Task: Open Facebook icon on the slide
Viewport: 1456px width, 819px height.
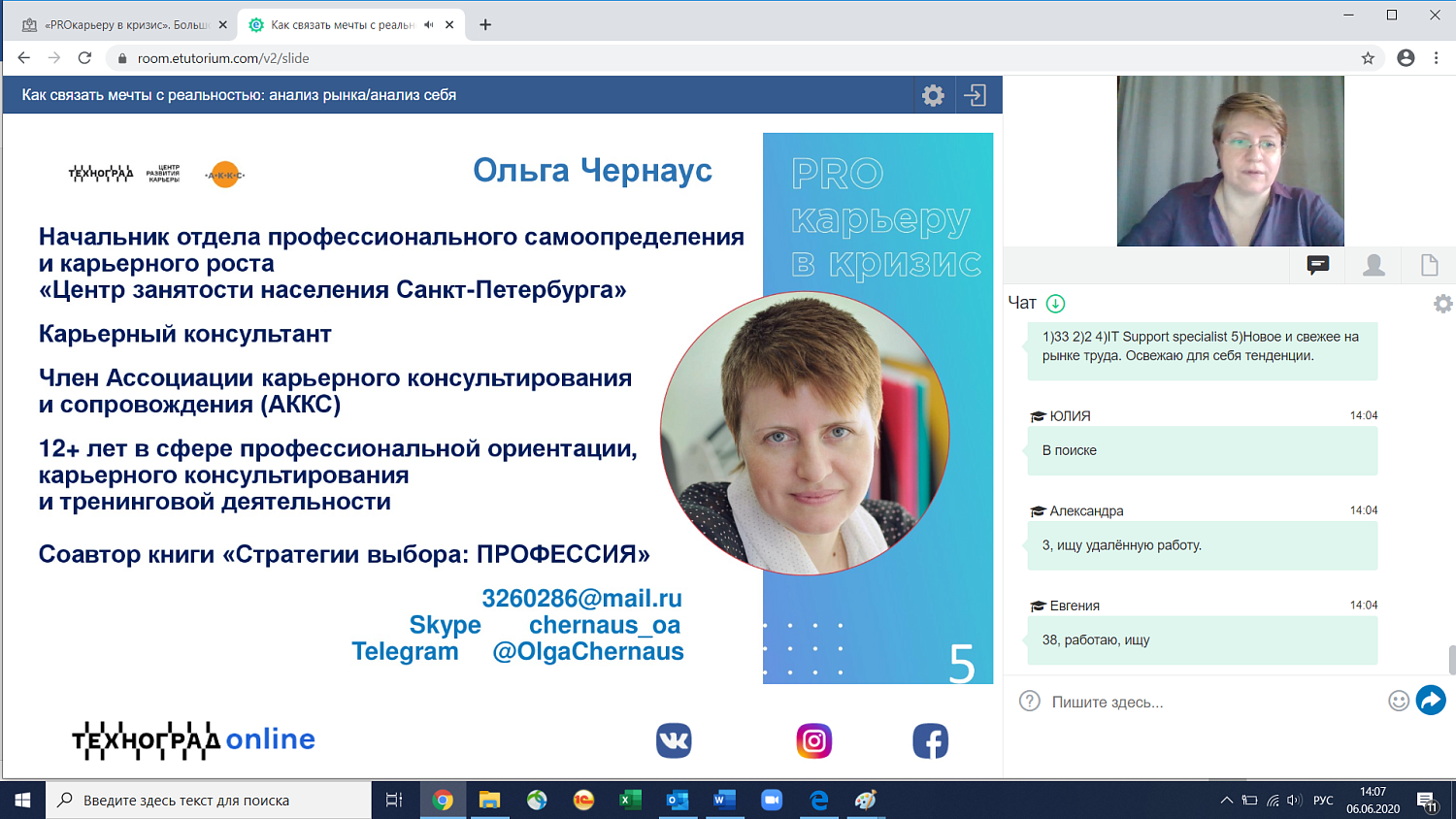Action: 930,741
